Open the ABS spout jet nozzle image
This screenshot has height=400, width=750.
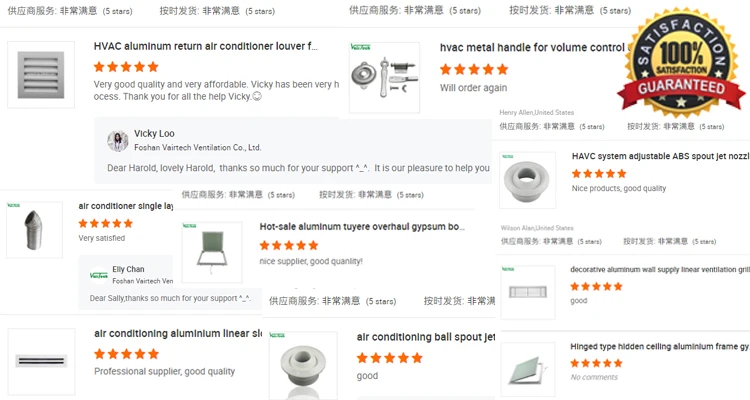(528, 180)
